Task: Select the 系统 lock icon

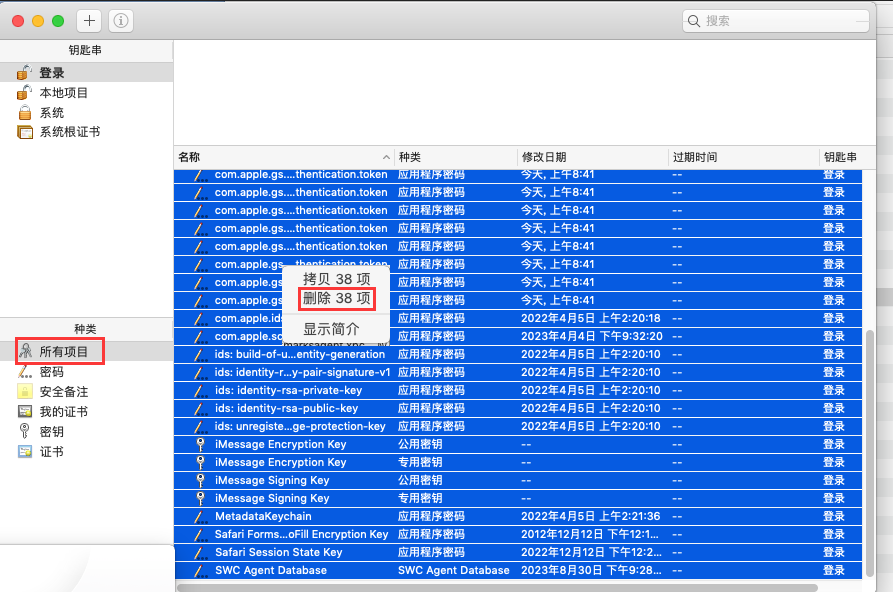Action: tap(24, 112)
